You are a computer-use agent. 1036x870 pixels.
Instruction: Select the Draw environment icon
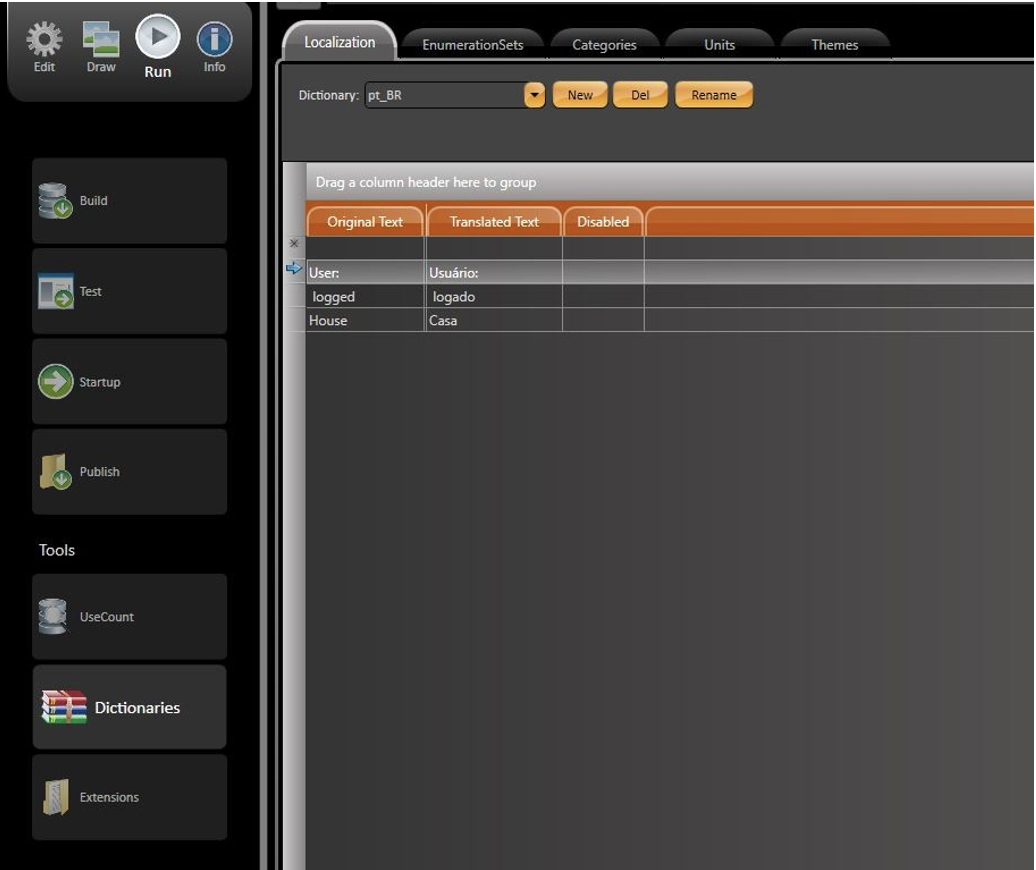coord(101,41)
